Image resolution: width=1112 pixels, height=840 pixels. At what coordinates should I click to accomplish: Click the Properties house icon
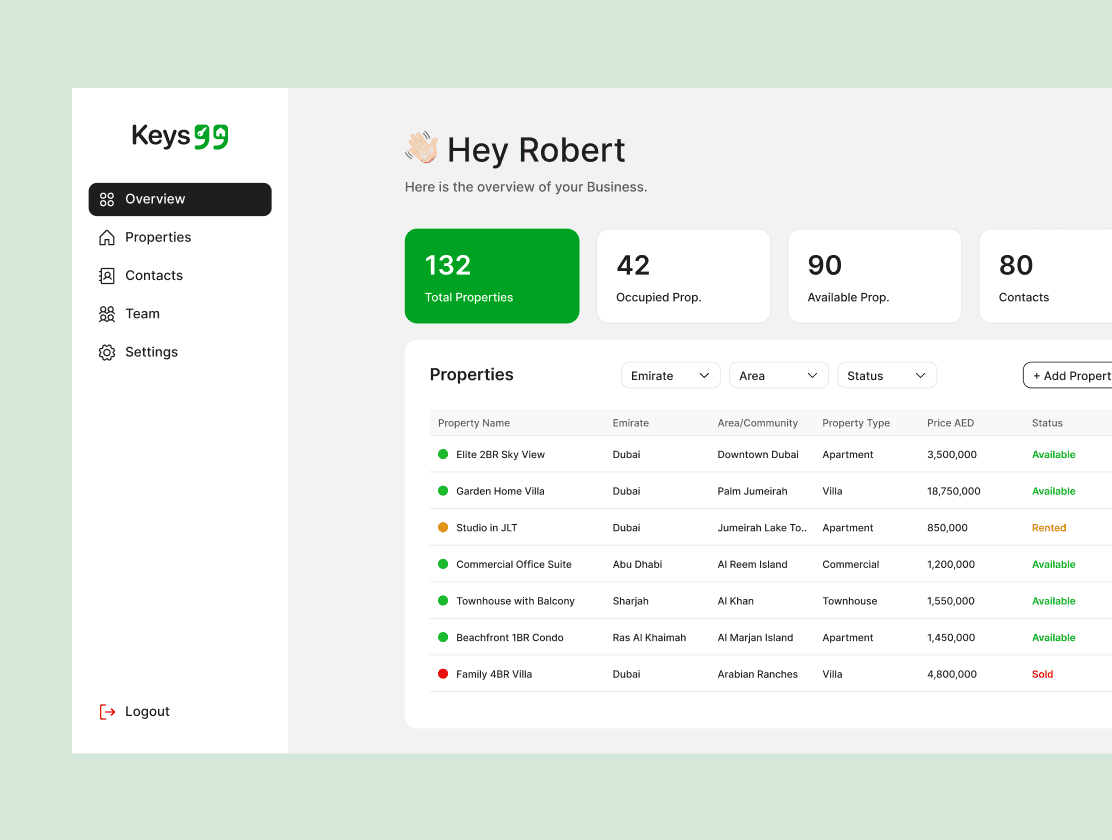(107, 238)
